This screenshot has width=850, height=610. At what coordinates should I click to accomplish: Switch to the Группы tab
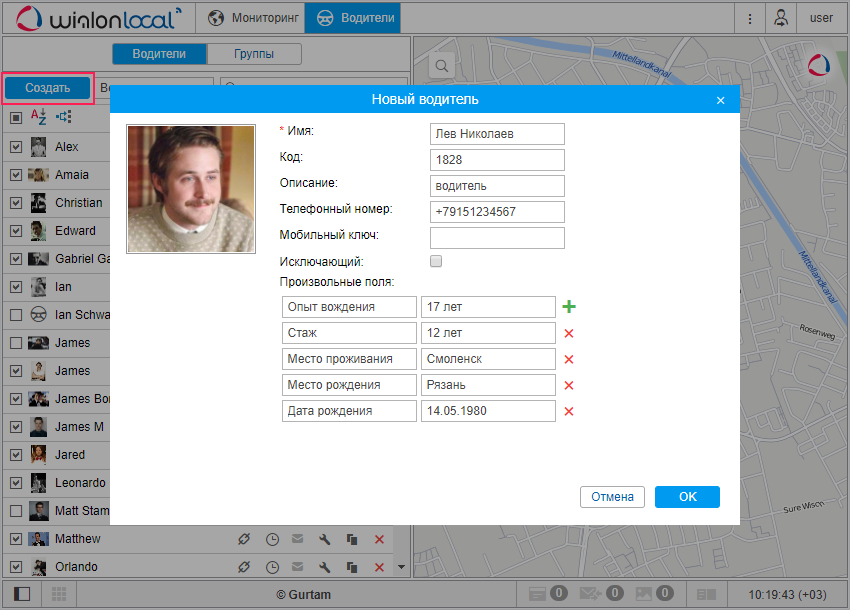pos(254,54)
